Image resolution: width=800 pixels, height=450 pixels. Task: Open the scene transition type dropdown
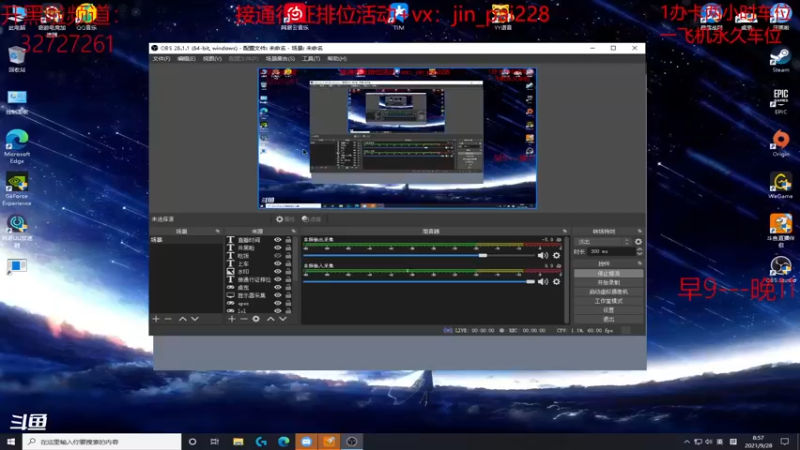click(603, 242)
